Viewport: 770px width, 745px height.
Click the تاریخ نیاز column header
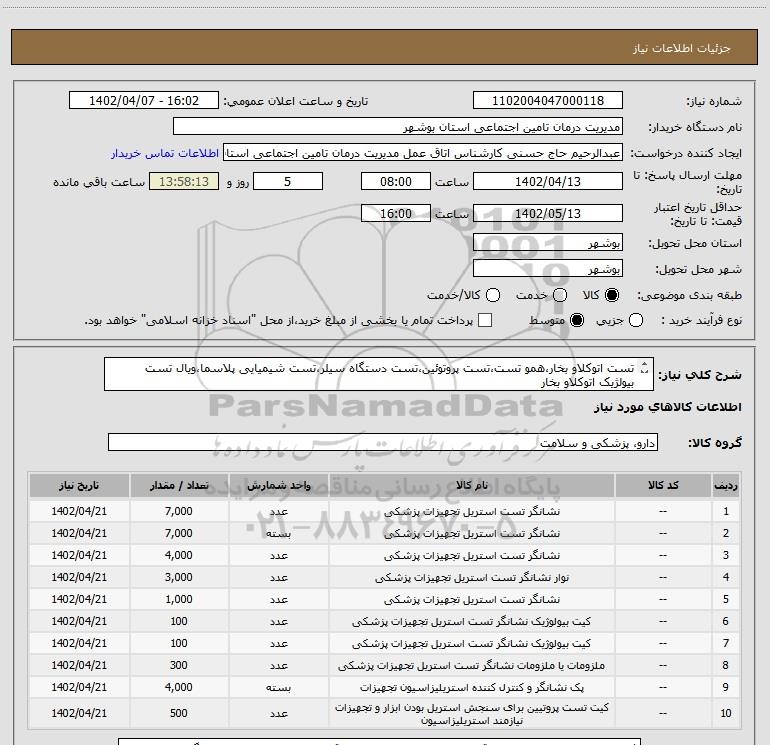[x=79, y=485]
